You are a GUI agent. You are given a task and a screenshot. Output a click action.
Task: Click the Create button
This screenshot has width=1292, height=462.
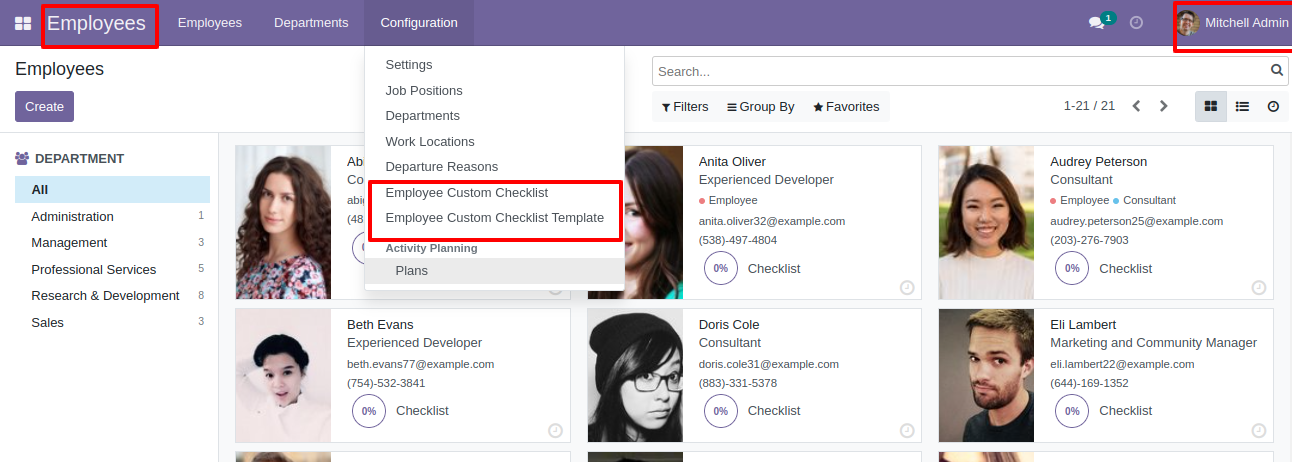point(44,107)
